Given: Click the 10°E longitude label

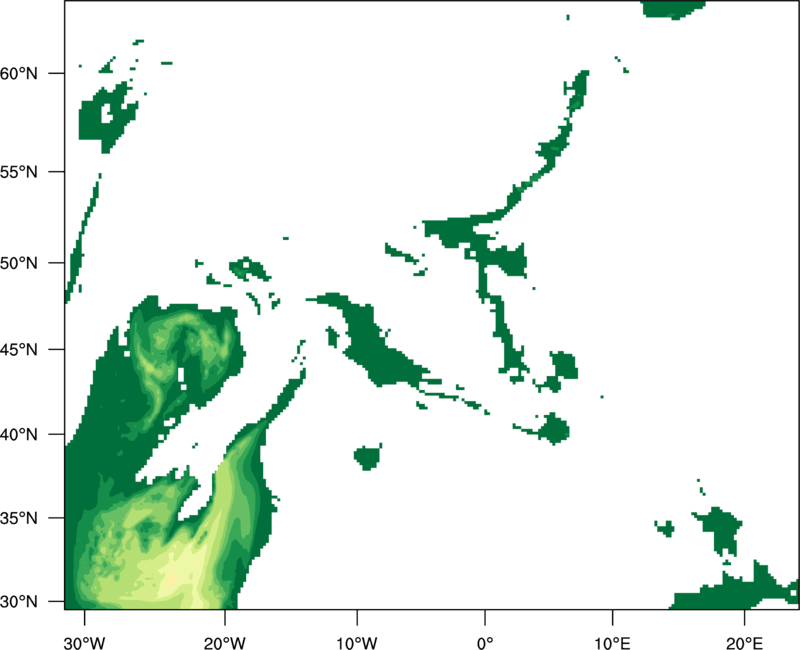Looking at the screenshot, I should 612,643.
